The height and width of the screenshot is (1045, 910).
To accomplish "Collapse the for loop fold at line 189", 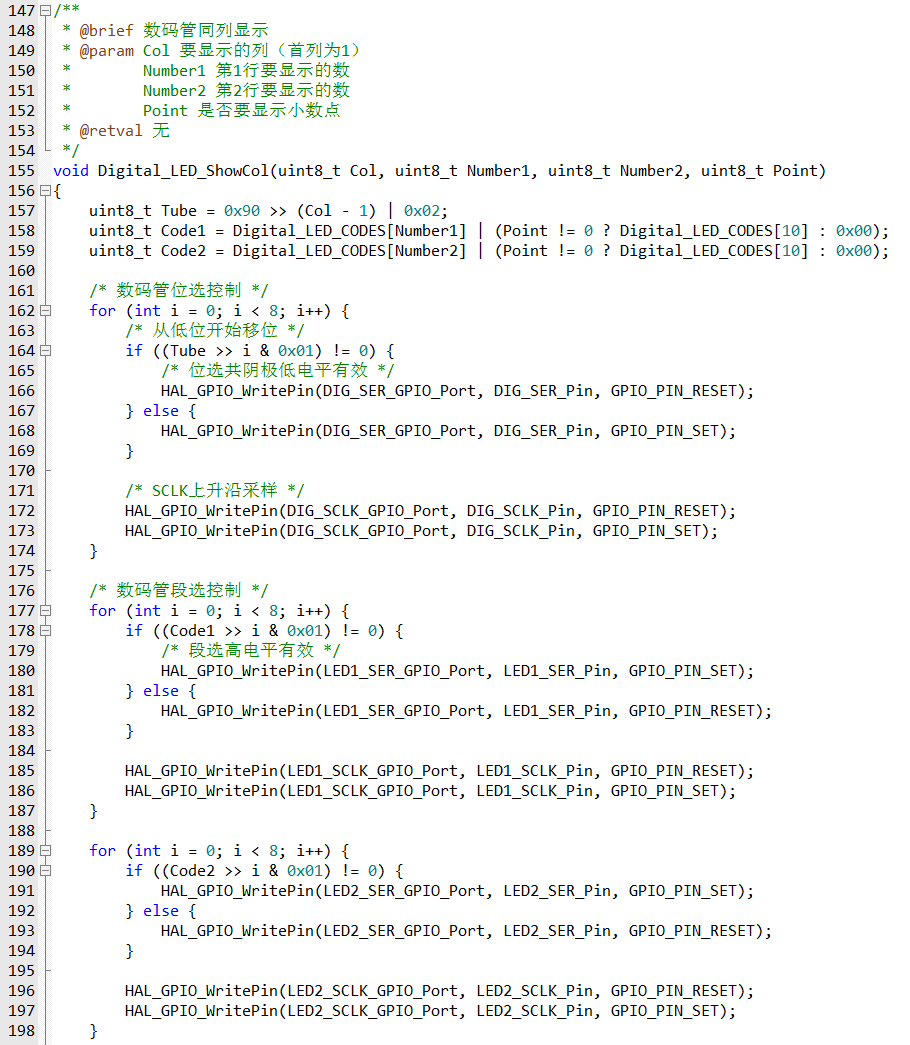I will (x=45, y=850).
